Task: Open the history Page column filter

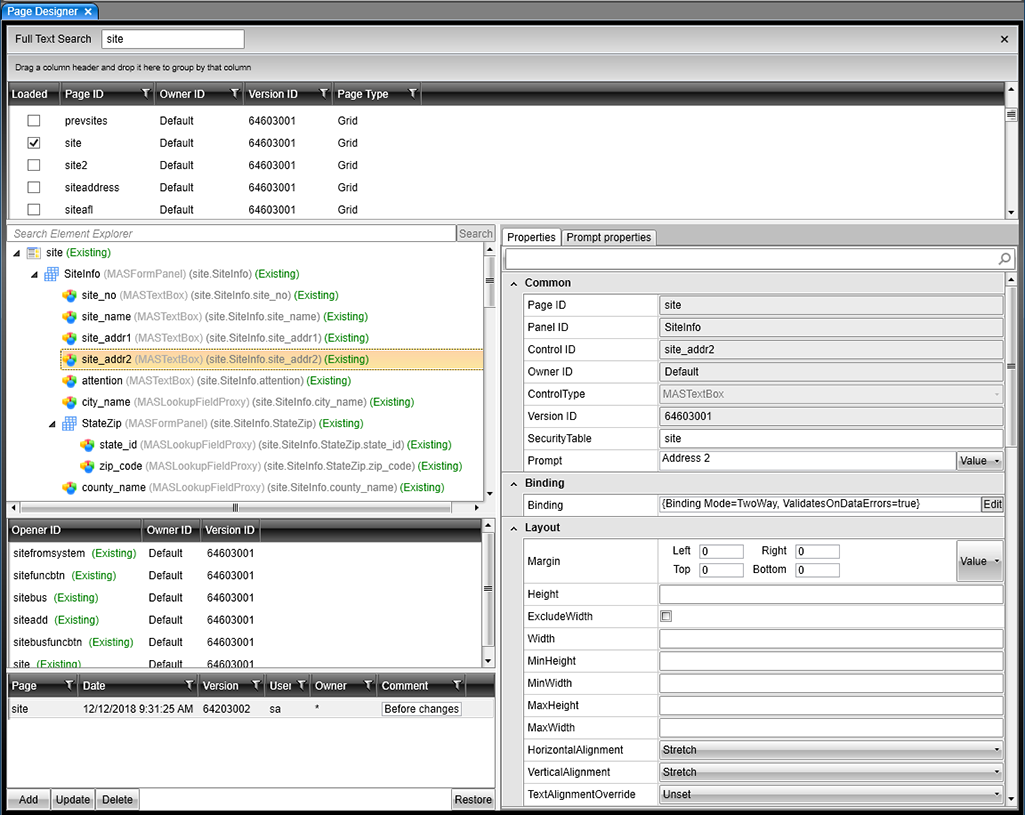Action: pos(69,685)
